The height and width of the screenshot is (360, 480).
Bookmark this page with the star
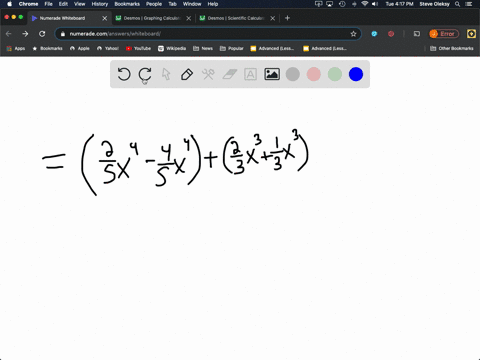(x=353, y=34)
